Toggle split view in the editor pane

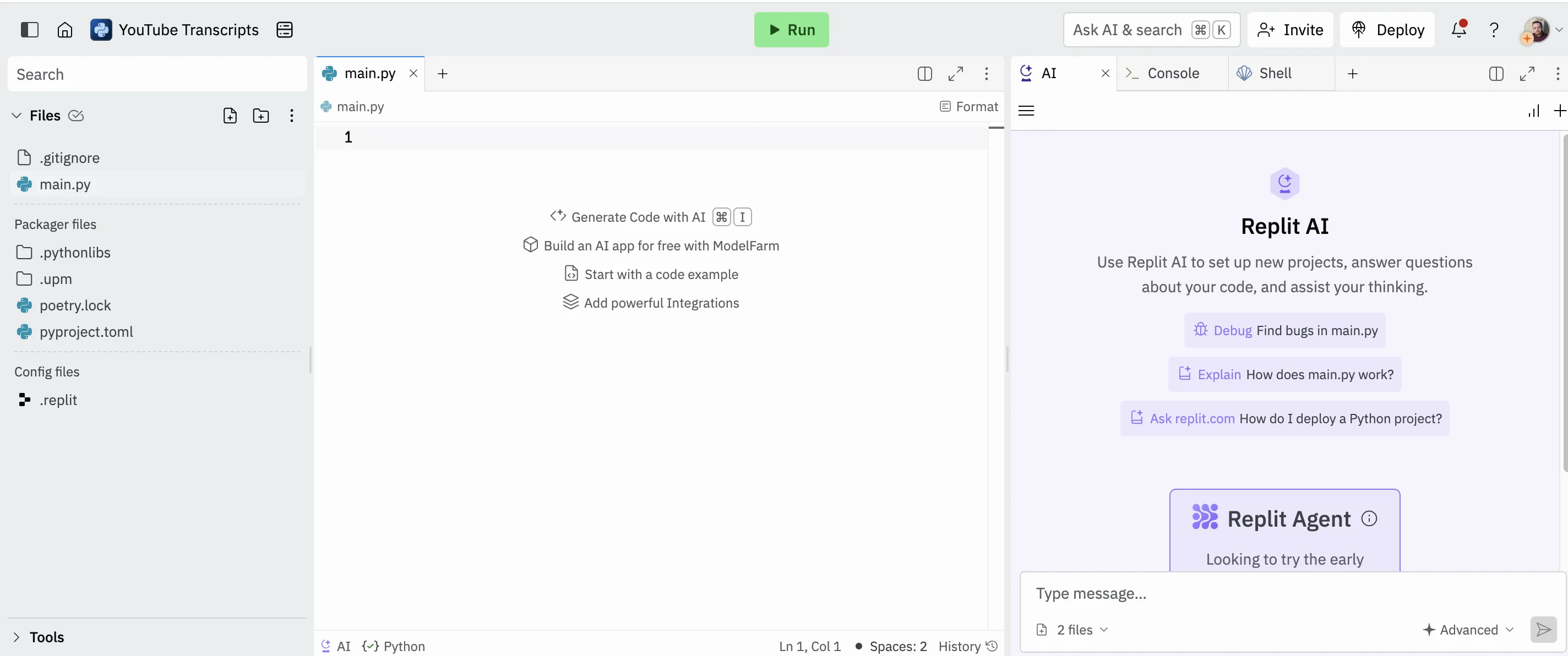click(x=924, y=74)
